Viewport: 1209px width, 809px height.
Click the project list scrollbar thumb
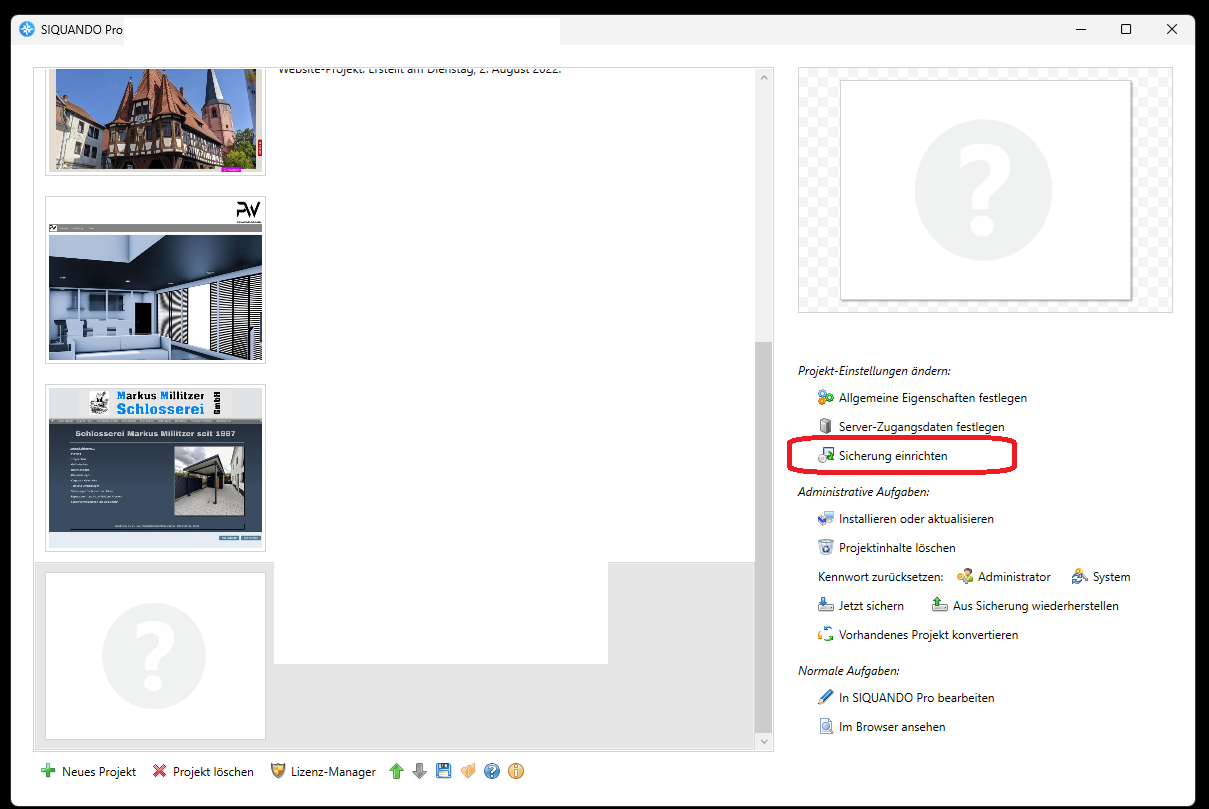pos(765,535)
